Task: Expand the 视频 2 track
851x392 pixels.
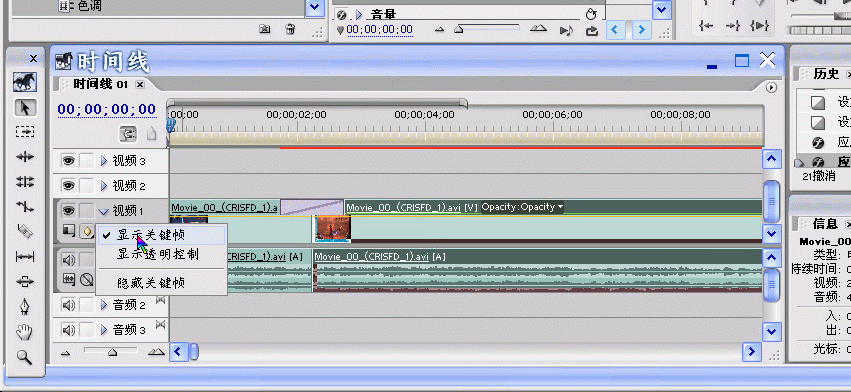Action: tap(104, 186)
